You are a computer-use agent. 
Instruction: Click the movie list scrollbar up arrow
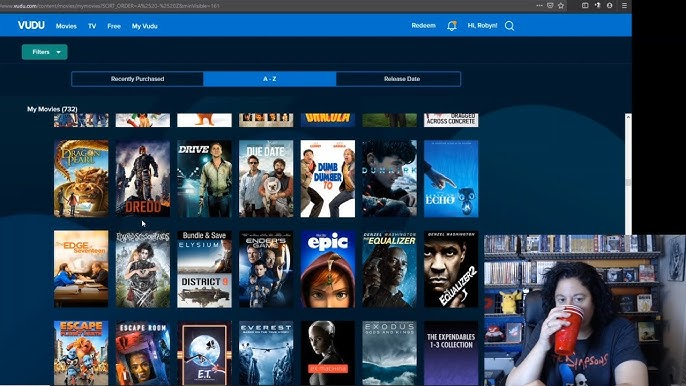pyautogui.click(x=628, y=117)
